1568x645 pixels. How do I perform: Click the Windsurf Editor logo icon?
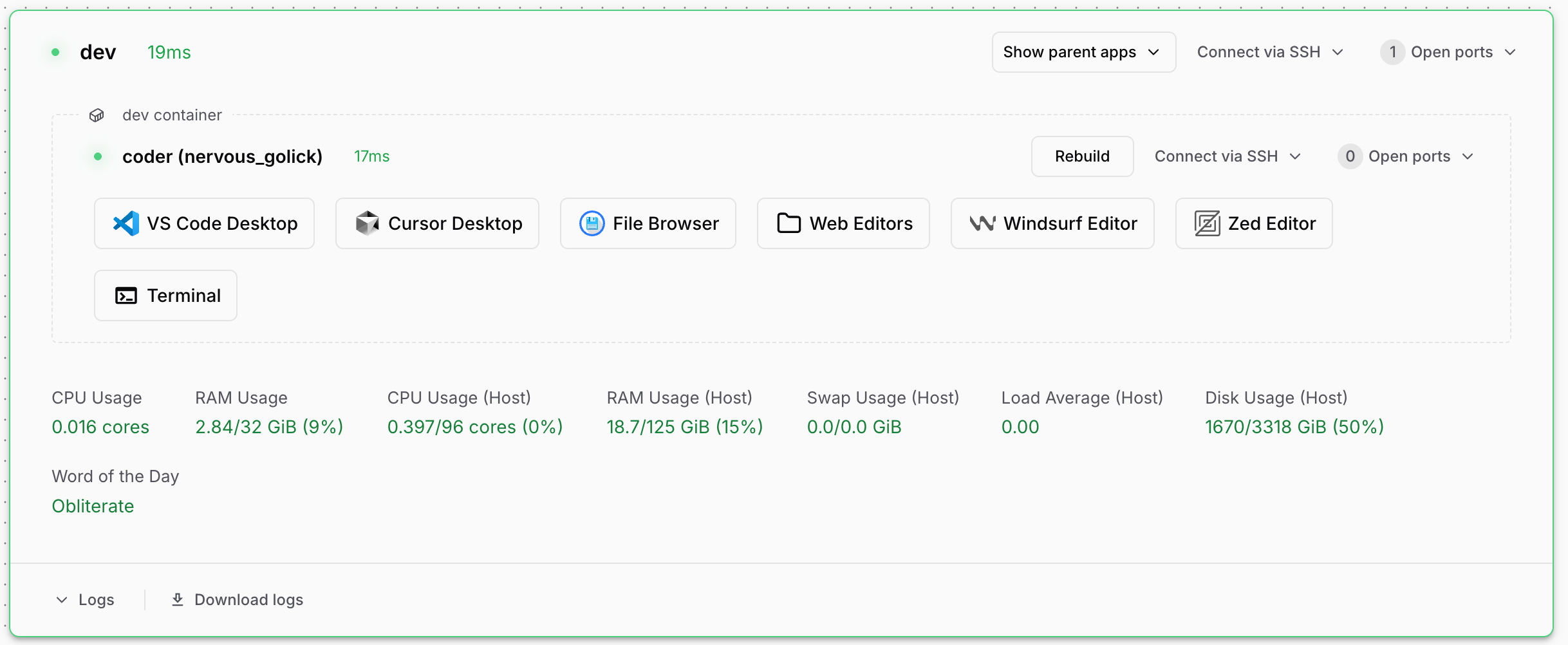click(x=982, y=223)
